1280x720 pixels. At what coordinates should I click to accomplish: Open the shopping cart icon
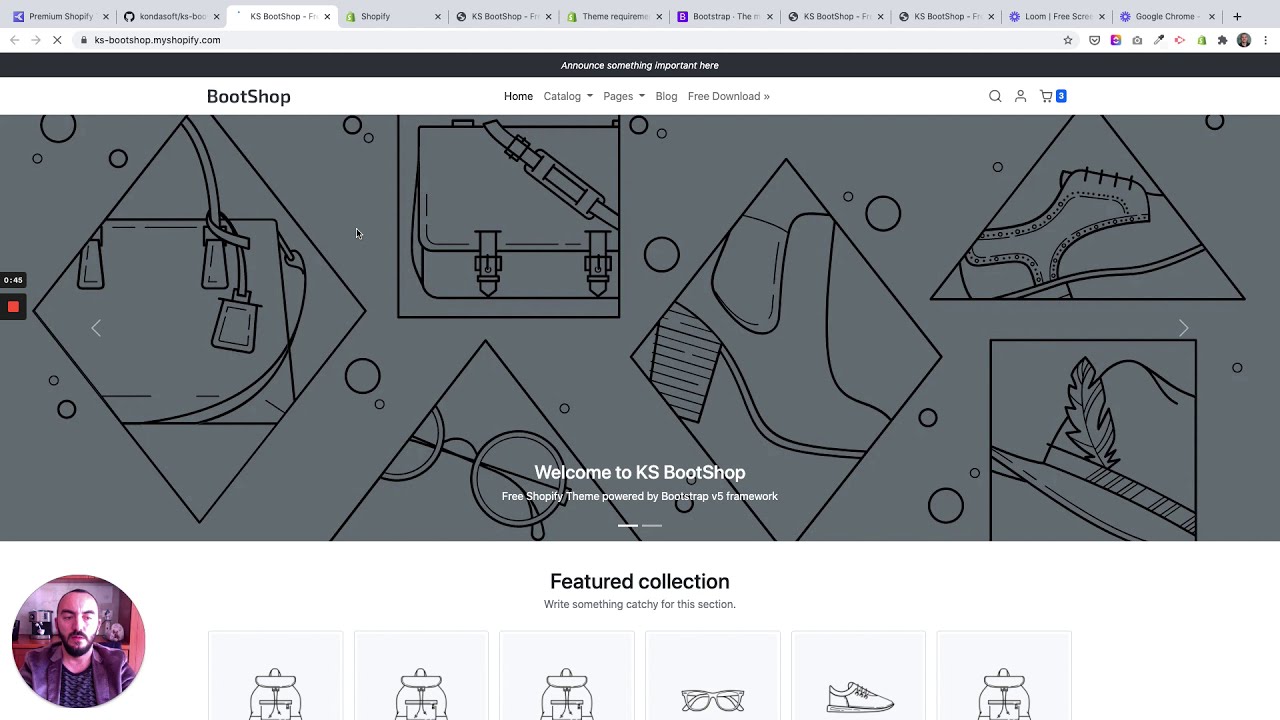(1046, 96)
